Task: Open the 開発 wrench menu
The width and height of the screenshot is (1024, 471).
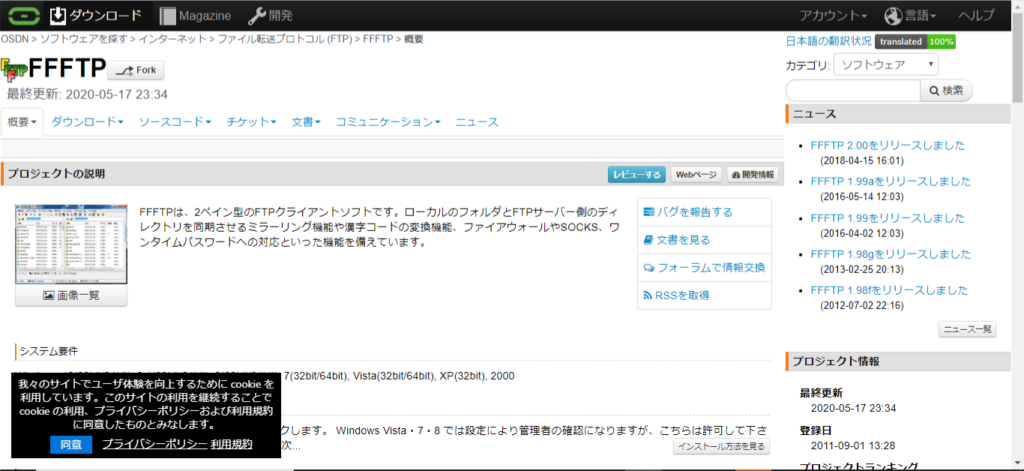Action: pos(270,15)
